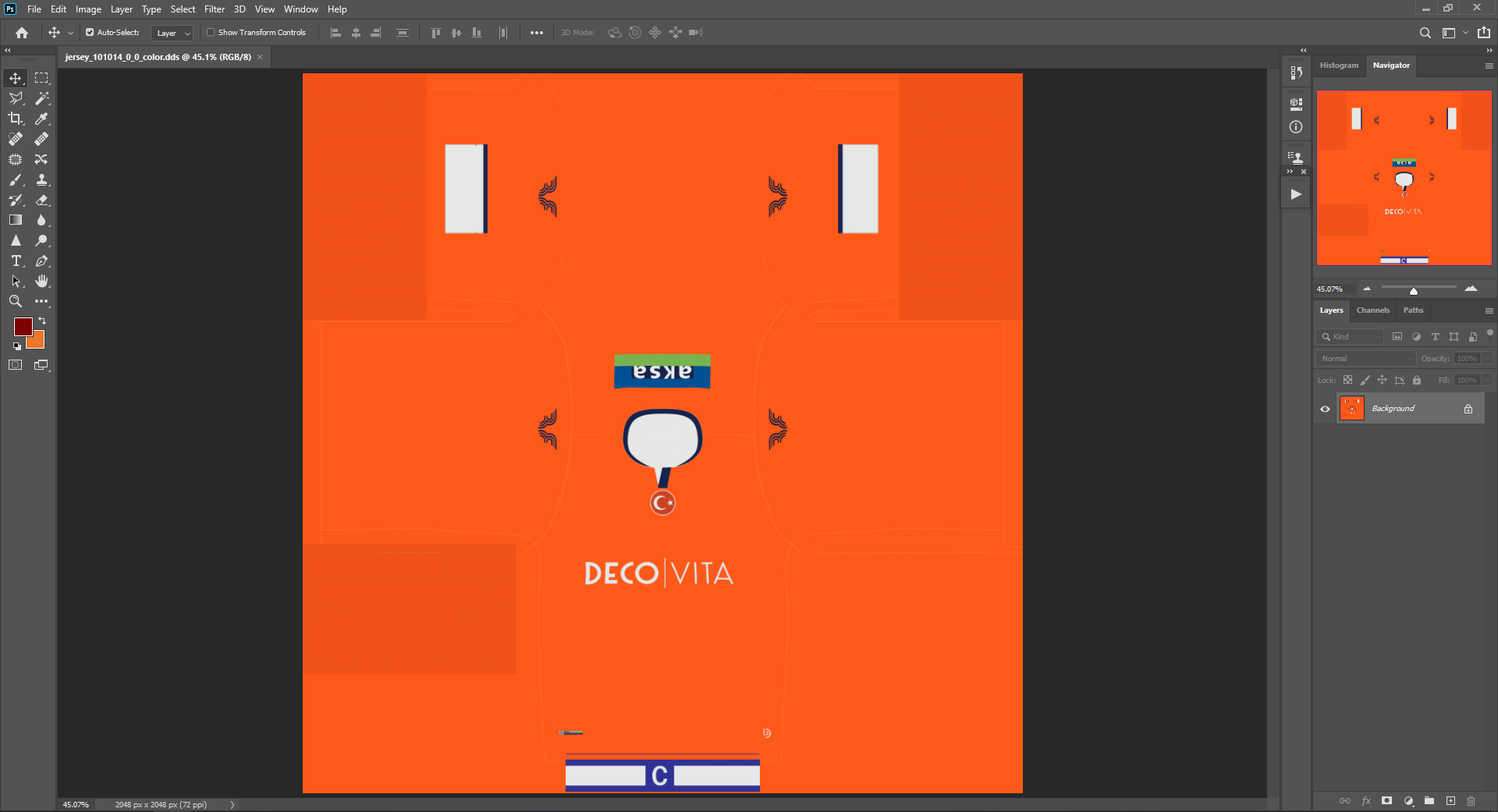1498x812 pixels.
Task: Hide the Background layer visibility eye
Action: click(x=1325, y=409)
